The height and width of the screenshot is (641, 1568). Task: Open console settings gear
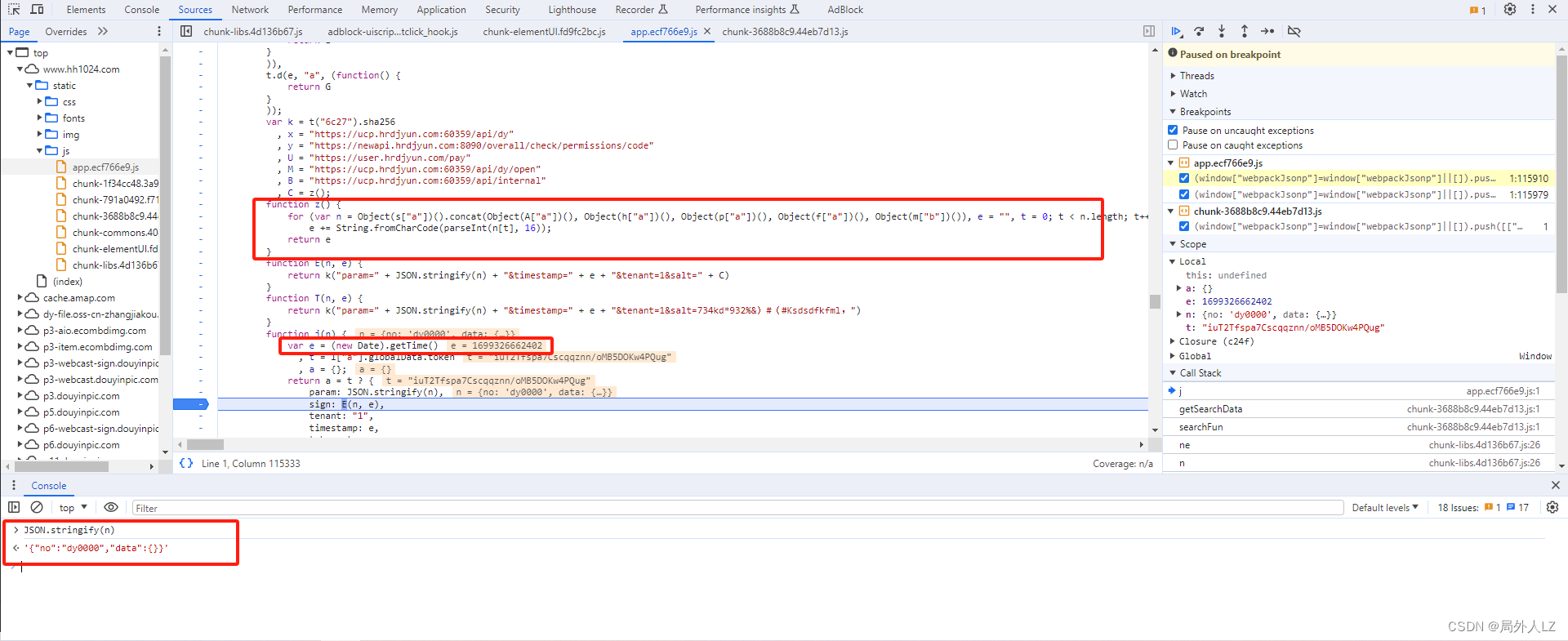click(x=1552, y=507)
